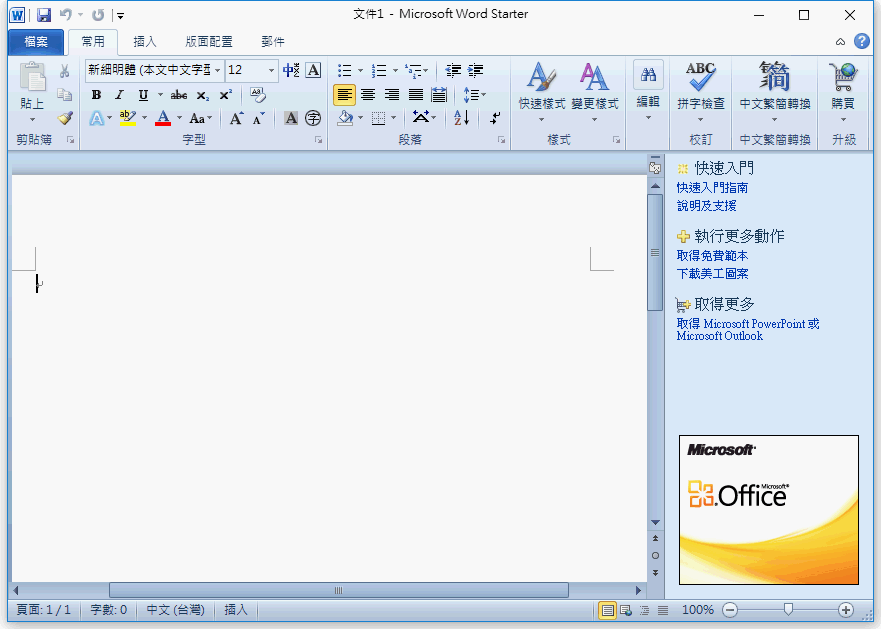This screenshot has height=629, width=881.
Task: Switch to the 常用 Home tab
Action: pos(93,42)
